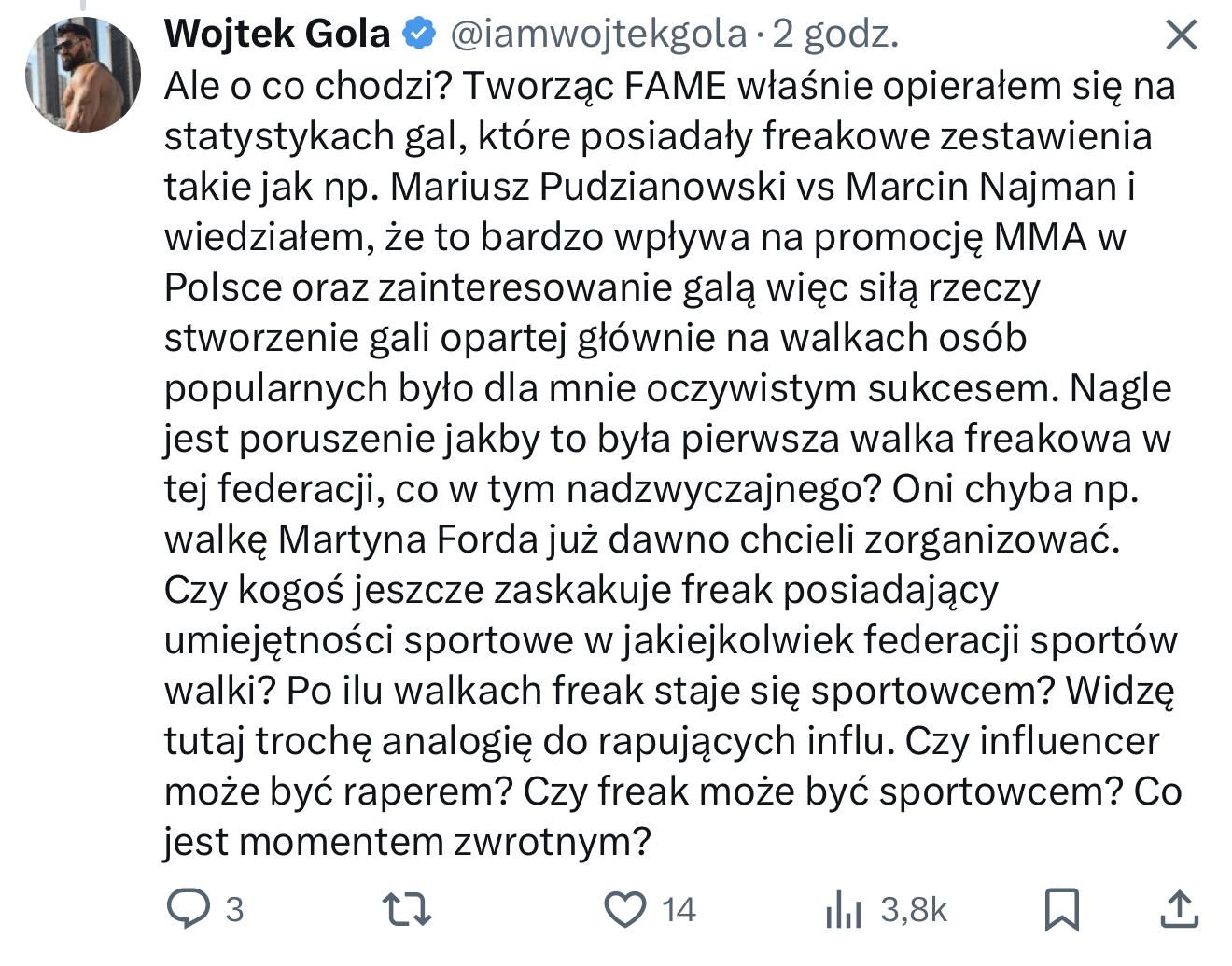Click the like count 14

point(679,909)
